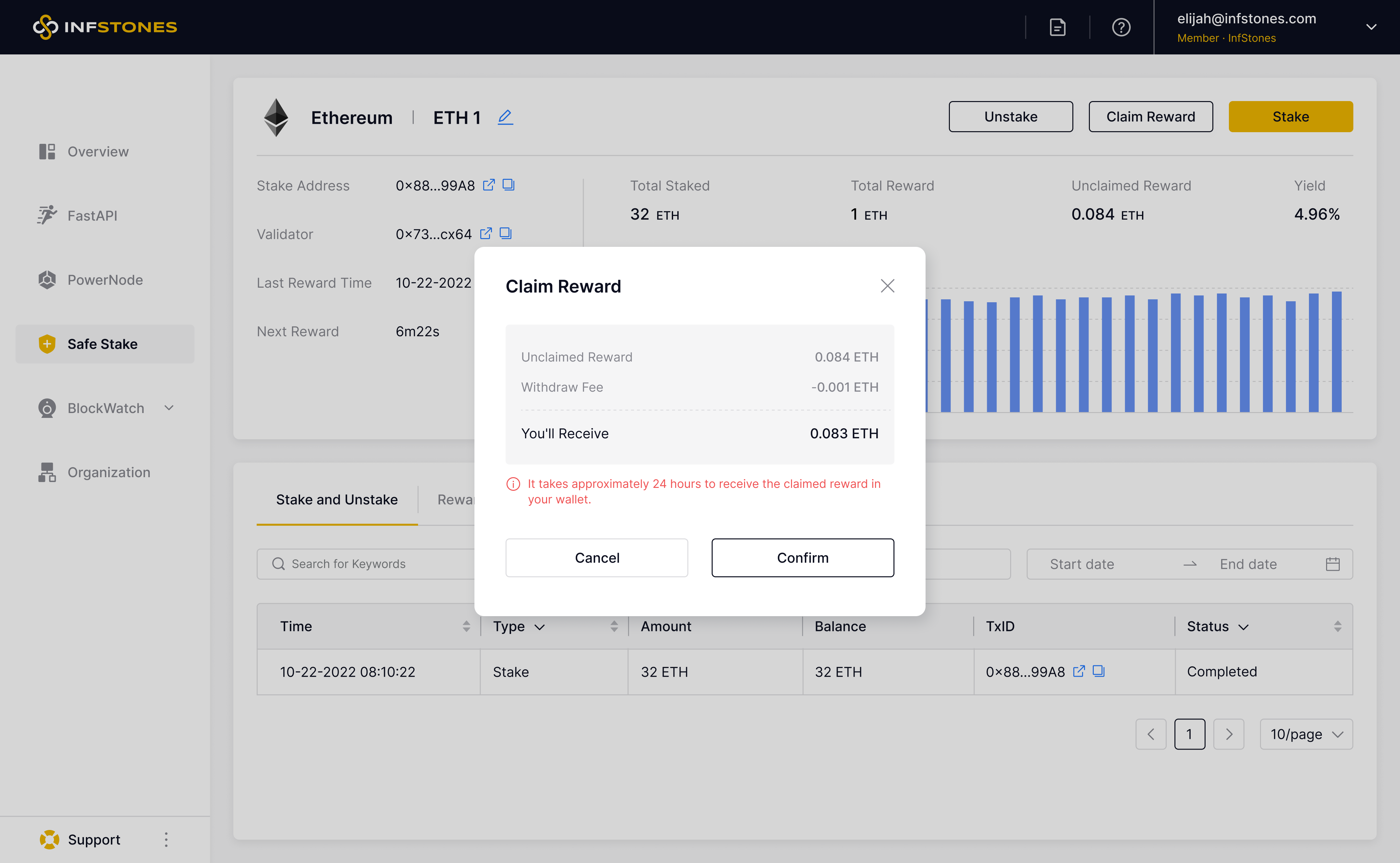The width and height of the screenshot is (1400, 863).
Task: Open PowerNode in the sidebar
Action: [x=105, y=280]
